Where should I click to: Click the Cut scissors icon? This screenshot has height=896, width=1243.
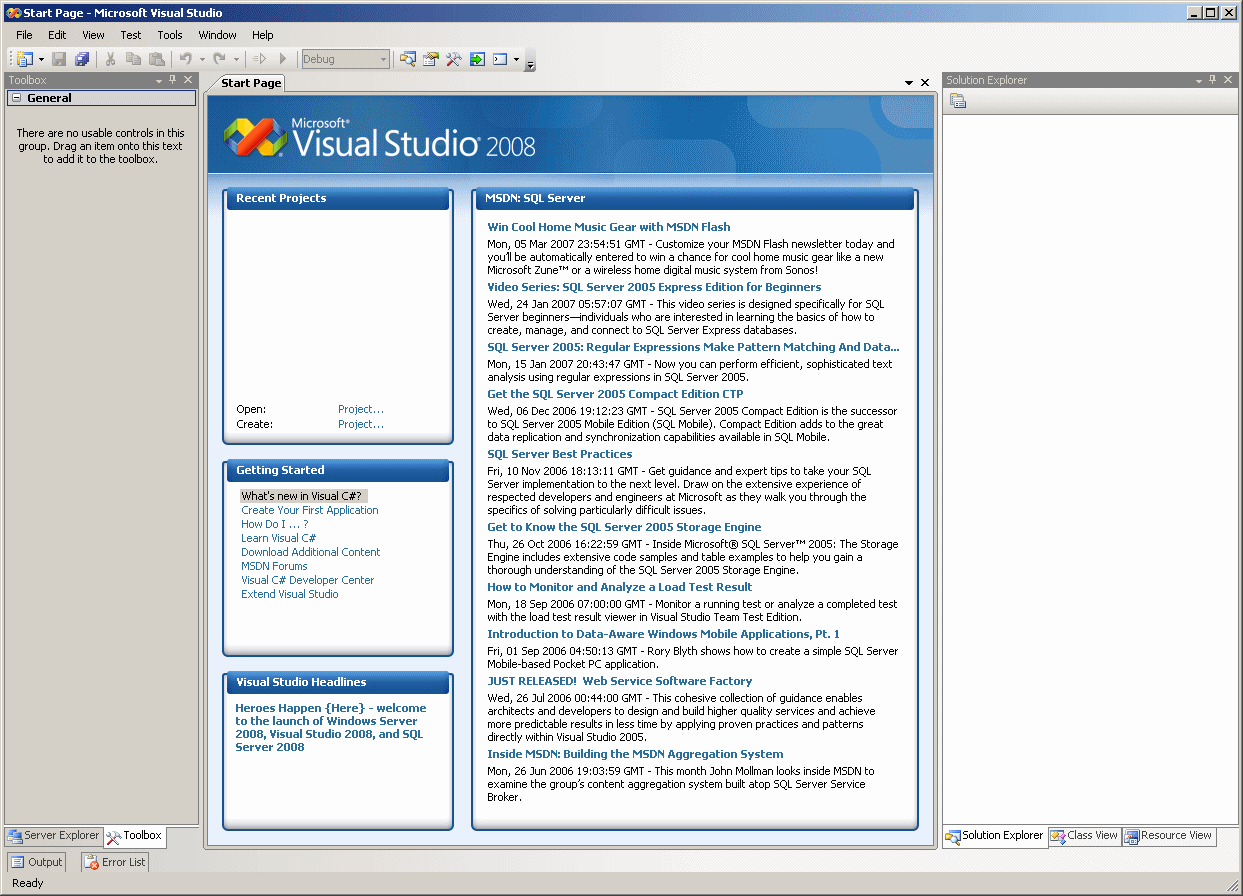[x=111, y=59]
